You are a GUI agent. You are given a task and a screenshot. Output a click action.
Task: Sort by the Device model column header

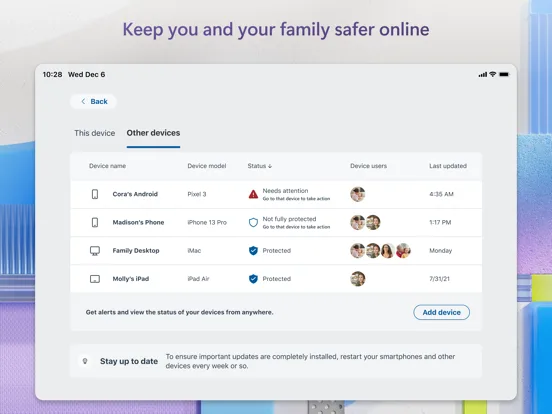[207, 166]
